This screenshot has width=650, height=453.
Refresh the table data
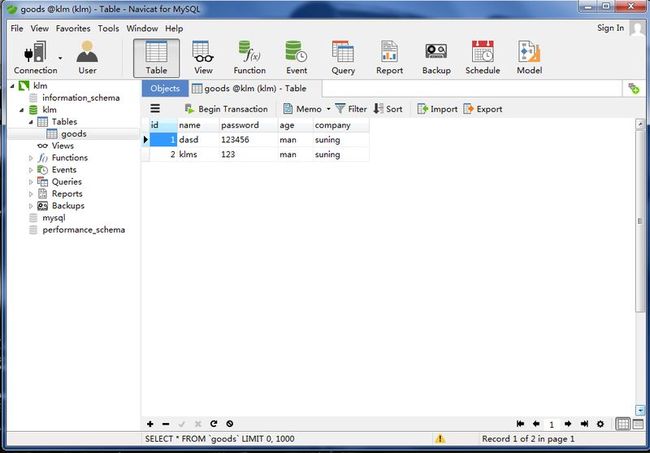tap(213, 424)
